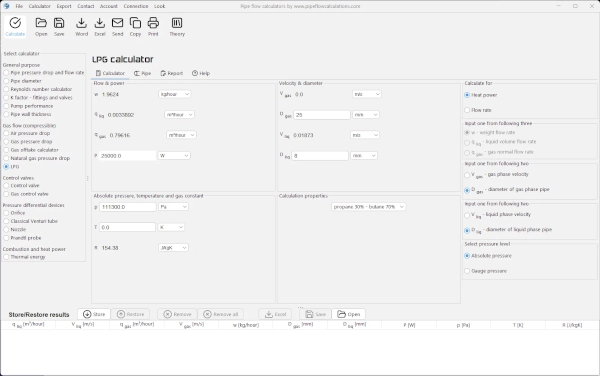The width and height of the screenshot is (600, 376).
Task: Click the temperature T input field
Action: pos(127,227)
